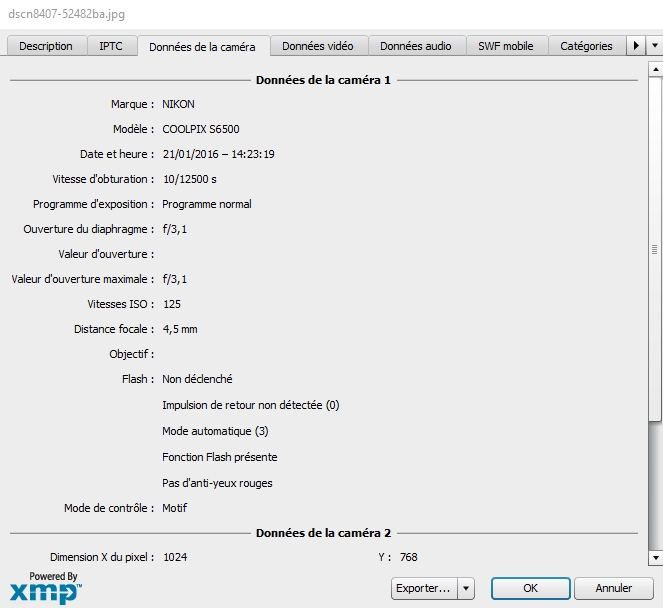Click the Programme normal value

coord(207,204)
